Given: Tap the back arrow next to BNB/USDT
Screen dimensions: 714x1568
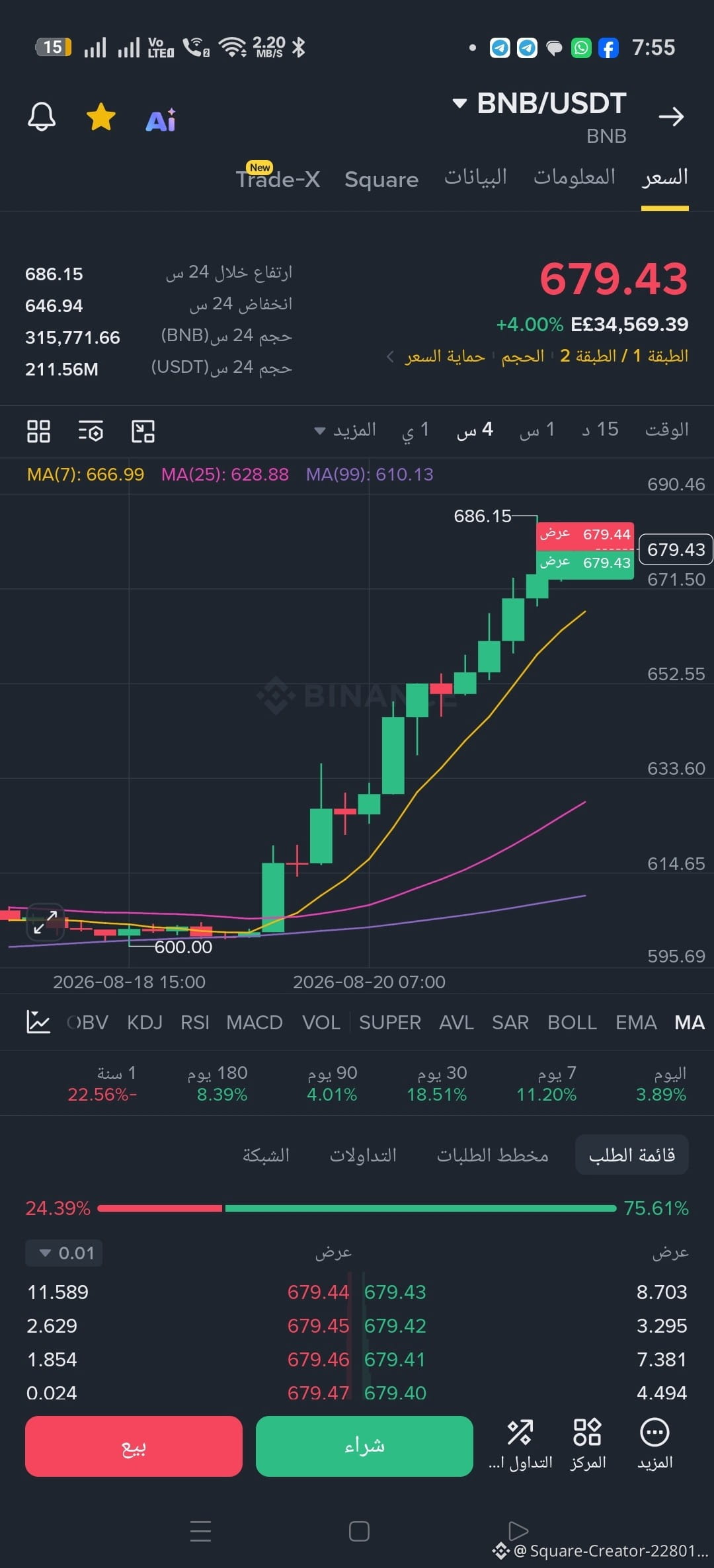Looking at the screenshot, I should click(x=671, y=117).
